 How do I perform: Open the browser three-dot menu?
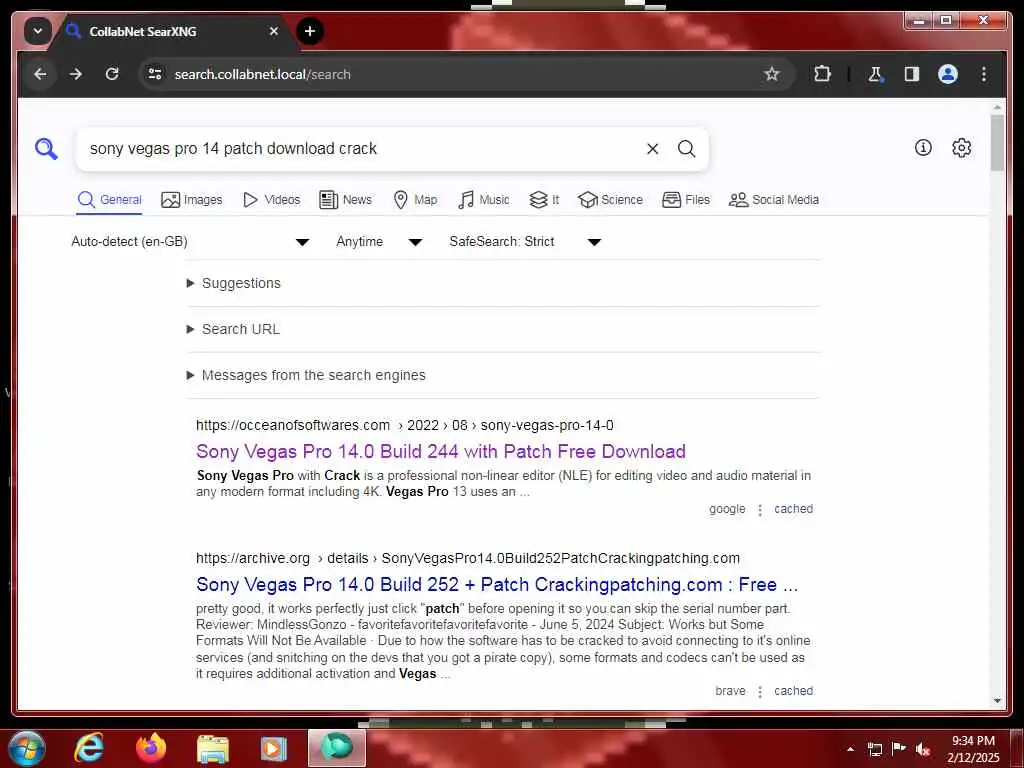984,74
